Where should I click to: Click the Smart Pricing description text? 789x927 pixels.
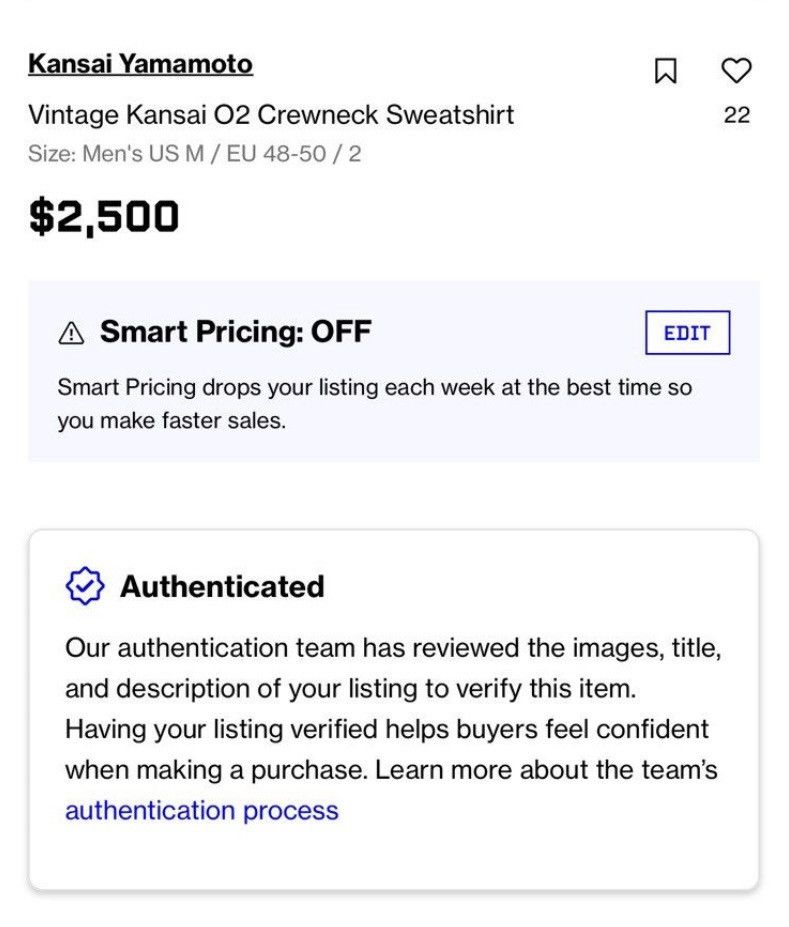pyautogui.click(x=375, y=404)
